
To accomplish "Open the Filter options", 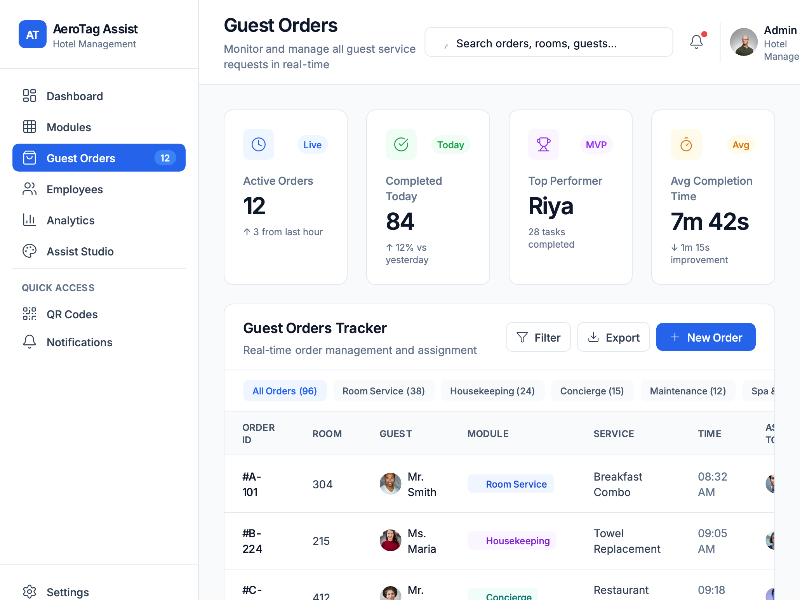I will pyautogui.click(x=538, y=337).
